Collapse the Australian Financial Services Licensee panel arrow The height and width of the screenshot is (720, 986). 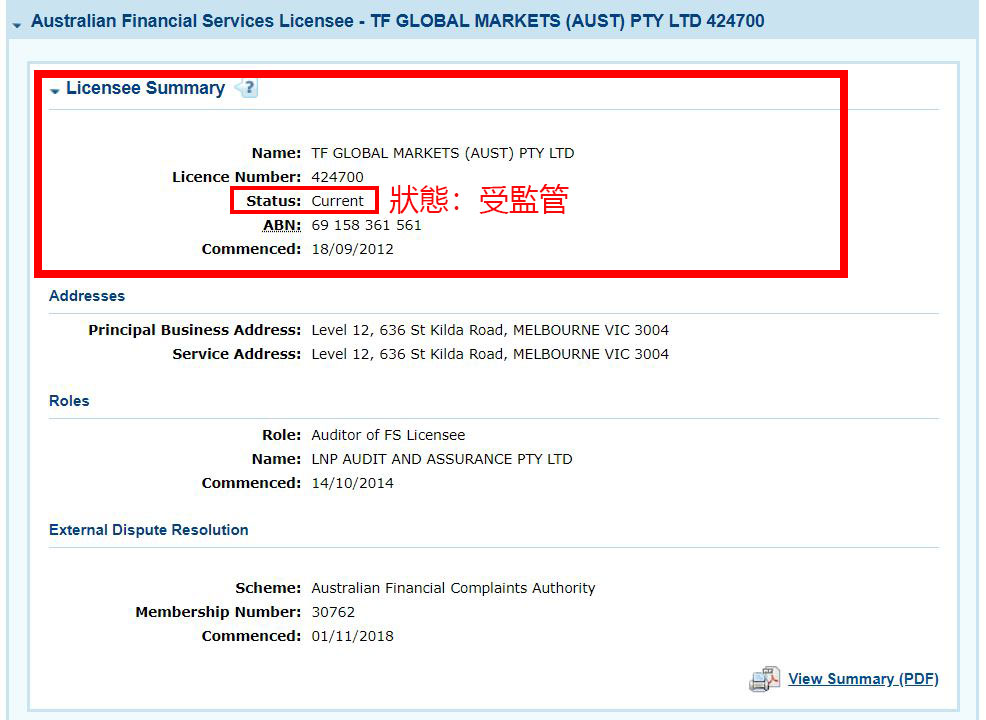[x=17, y=23]
